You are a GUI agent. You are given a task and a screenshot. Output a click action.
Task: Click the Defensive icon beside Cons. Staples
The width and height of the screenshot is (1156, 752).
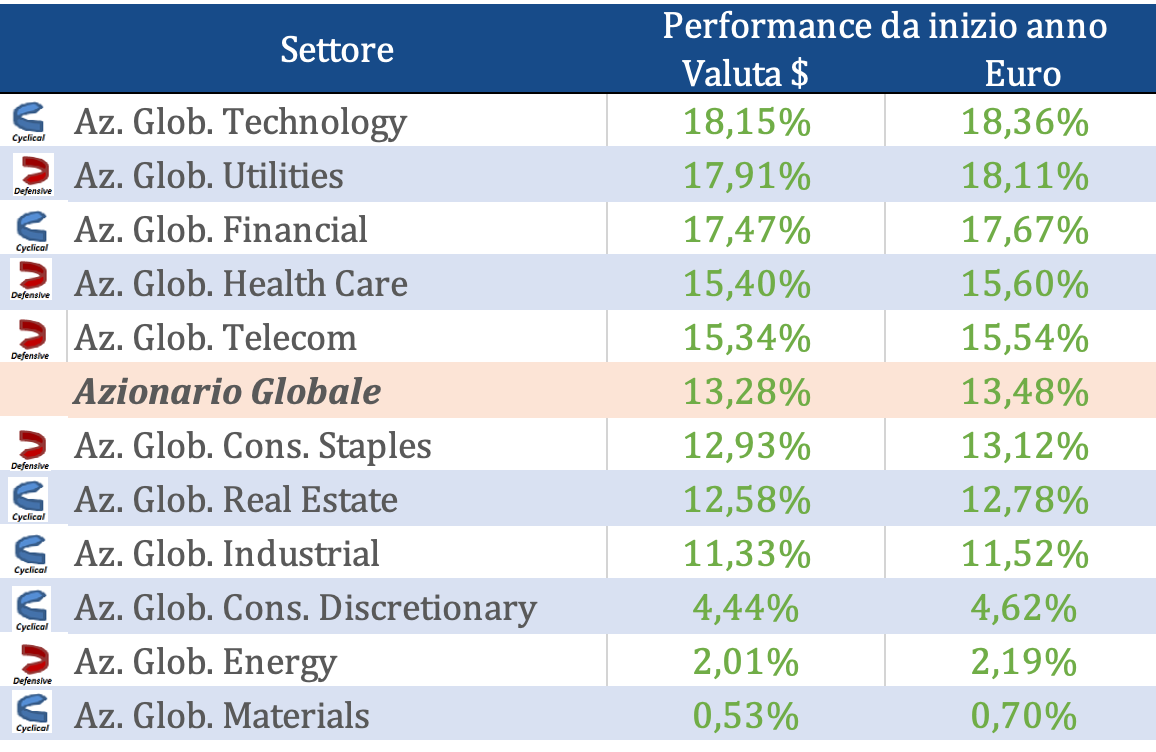pyautogui.click(x=31, y=447)
